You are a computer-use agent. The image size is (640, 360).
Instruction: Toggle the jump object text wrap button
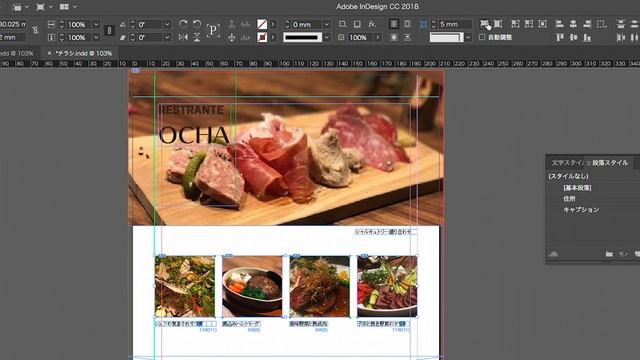[407, 37]
